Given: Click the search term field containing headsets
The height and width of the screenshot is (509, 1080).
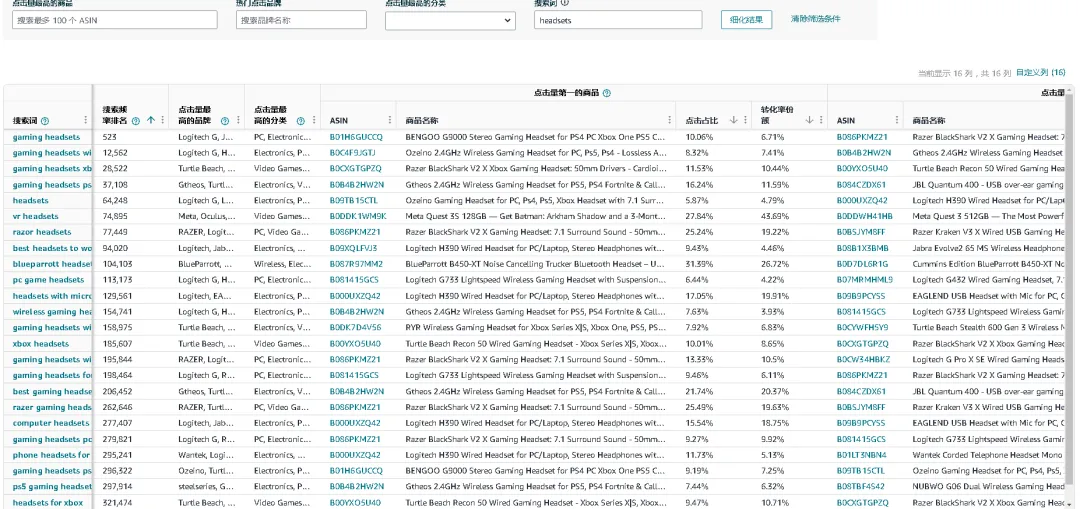Looking at the screenshot, I should click(x=617, y=20).
